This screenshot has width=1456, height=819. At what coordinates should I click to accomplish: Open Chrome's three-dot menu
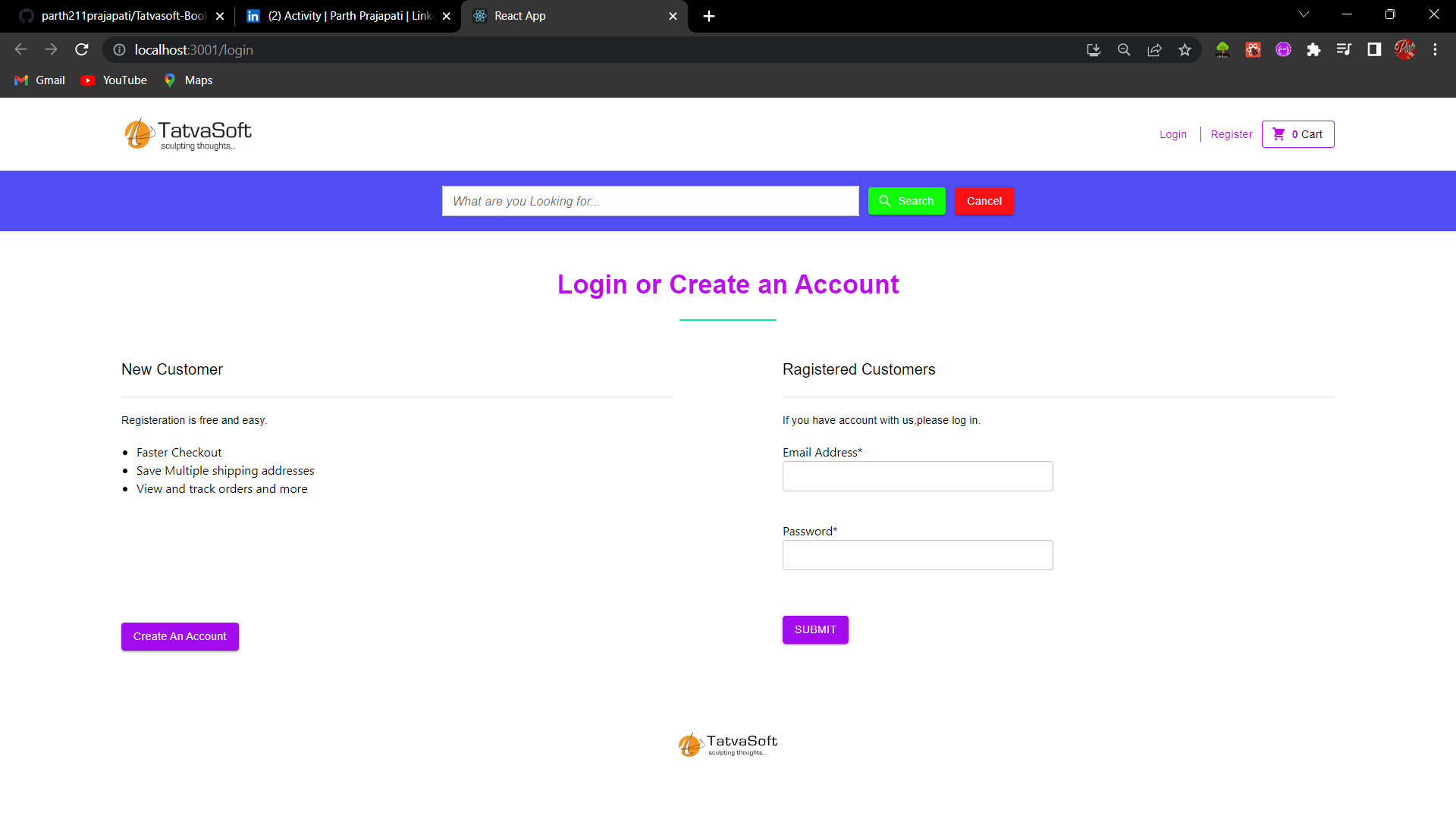click(1435, 49)
